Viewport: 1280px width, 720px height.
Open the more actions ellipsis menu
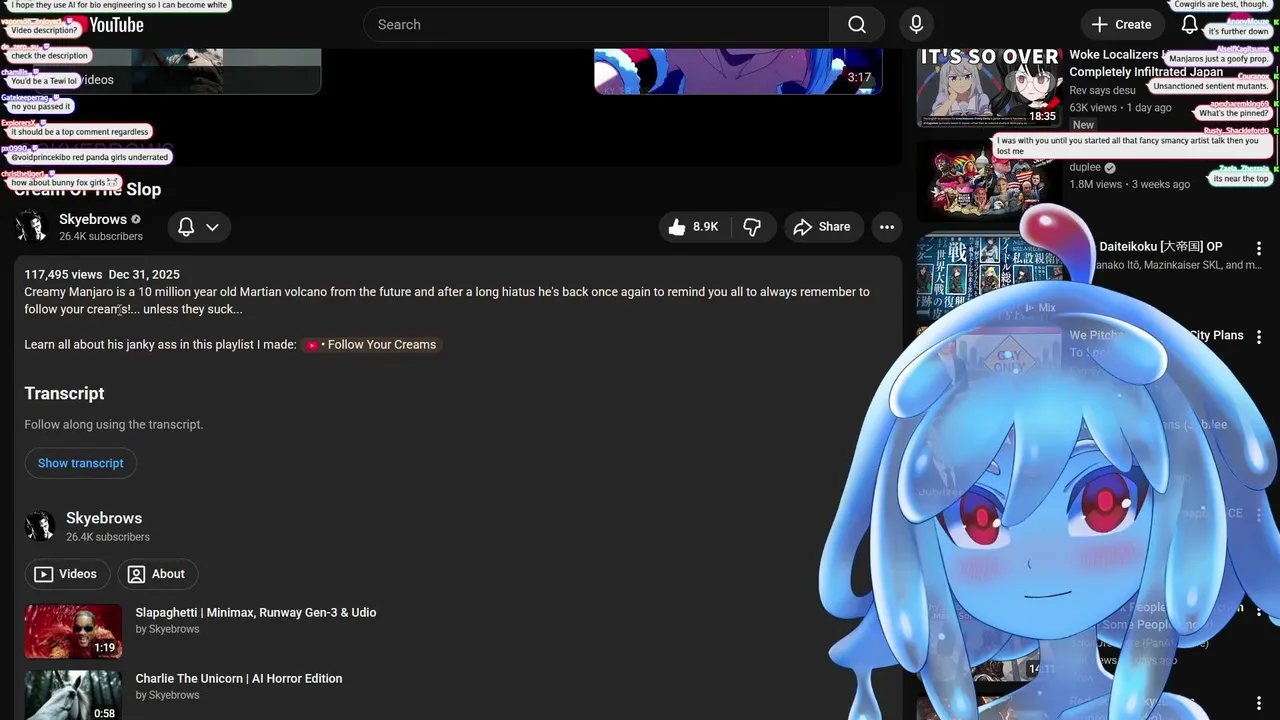pos(887,227)
